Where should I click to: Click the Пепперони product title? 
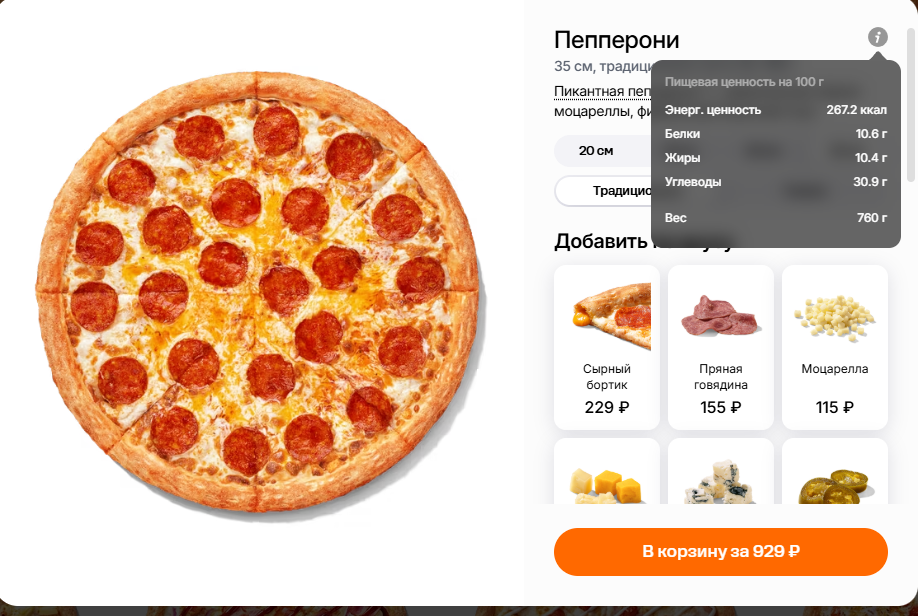pos(616,40)
